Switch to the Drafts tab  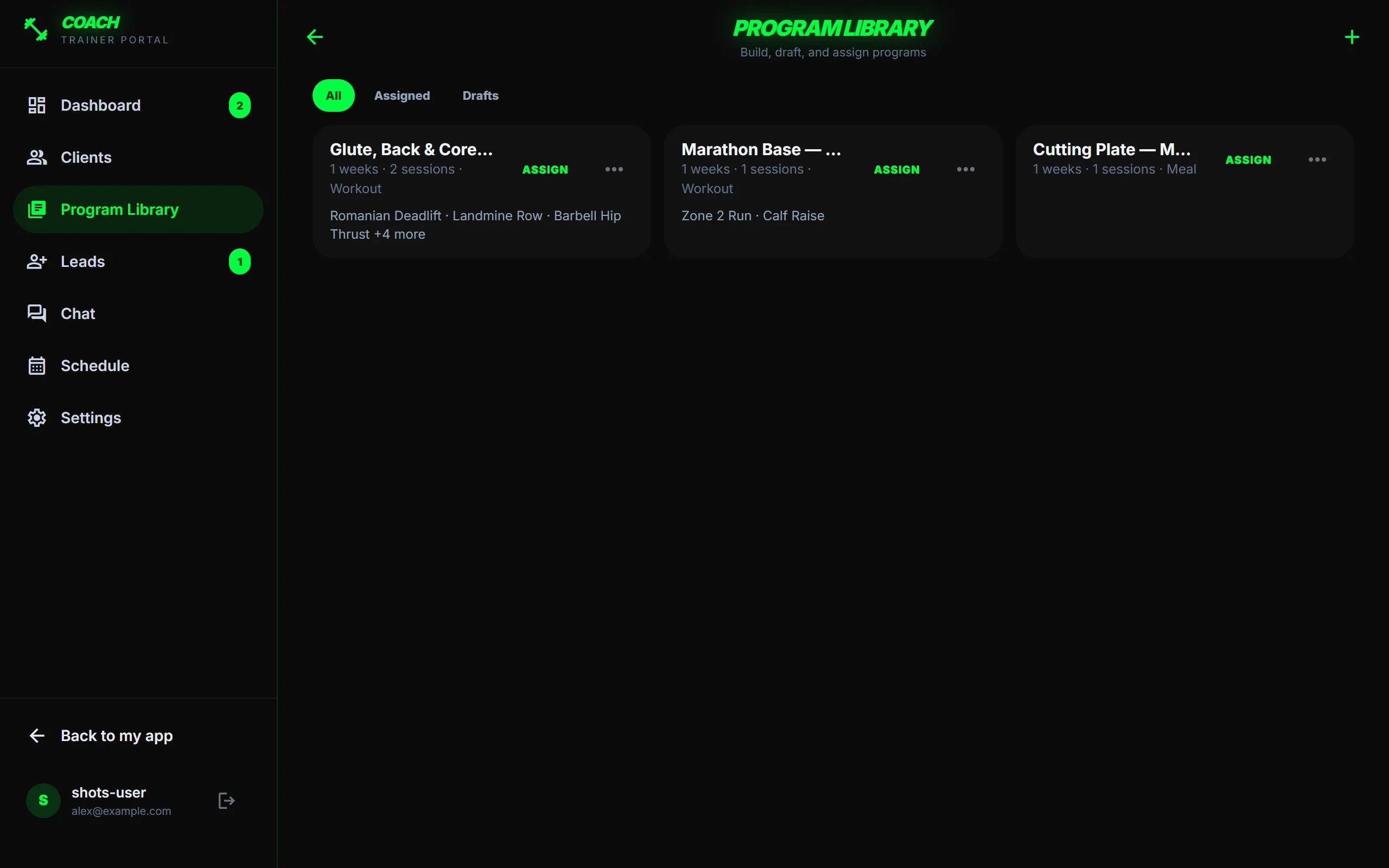pyautogui.click(x=480, y=95)
